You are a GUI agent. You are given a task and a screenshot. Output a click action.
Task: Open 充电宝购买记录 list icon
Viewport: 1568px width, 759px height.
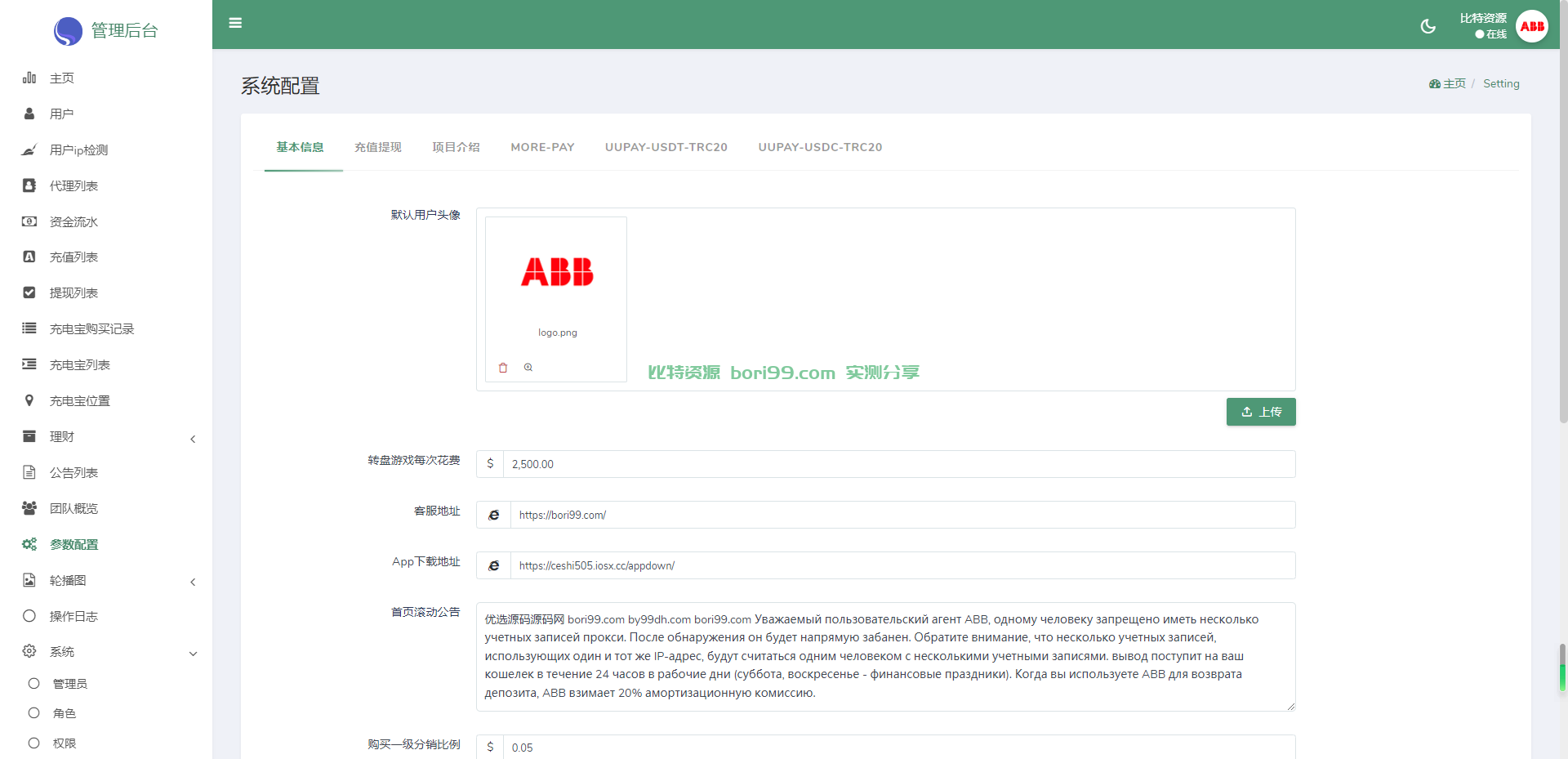(29, 328)
